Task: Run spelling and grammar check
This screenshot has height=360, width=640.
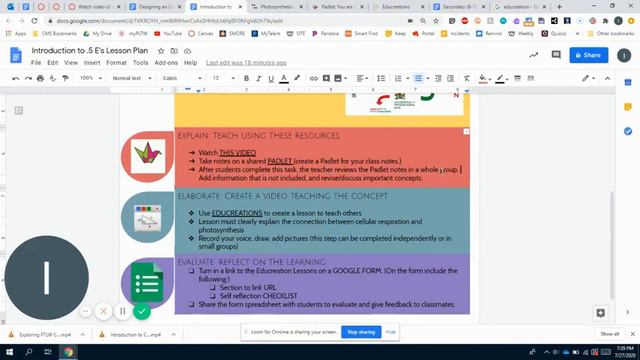Action: point(53,78)
